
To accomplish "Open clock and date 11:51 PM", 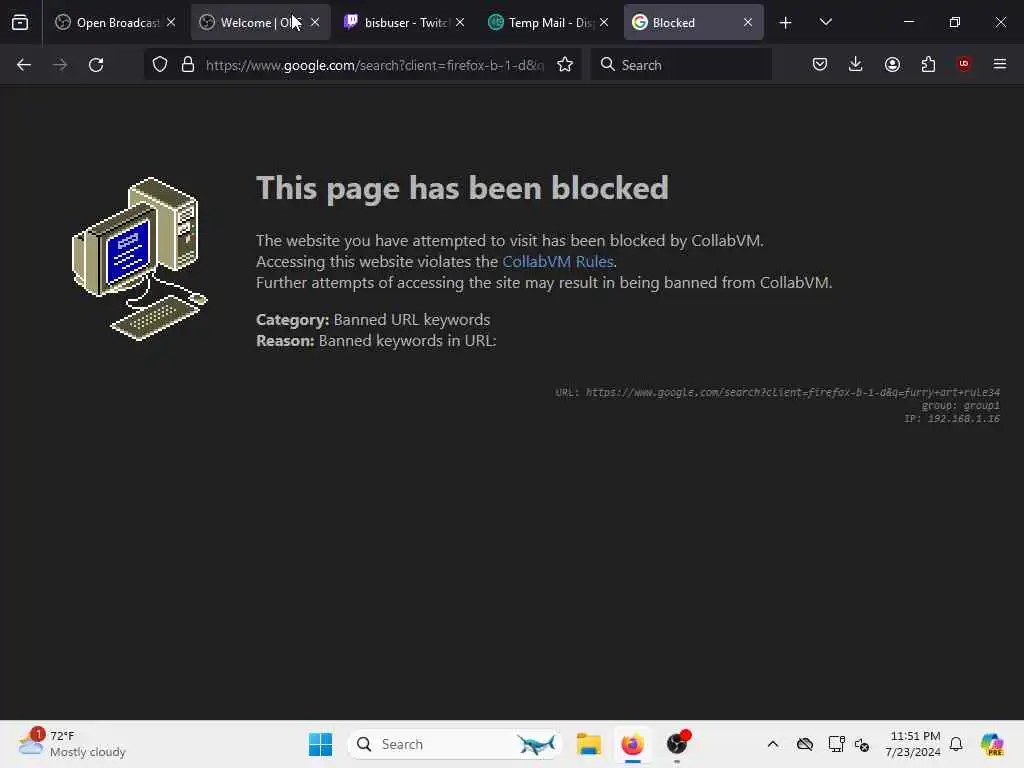I will (913, 744).
